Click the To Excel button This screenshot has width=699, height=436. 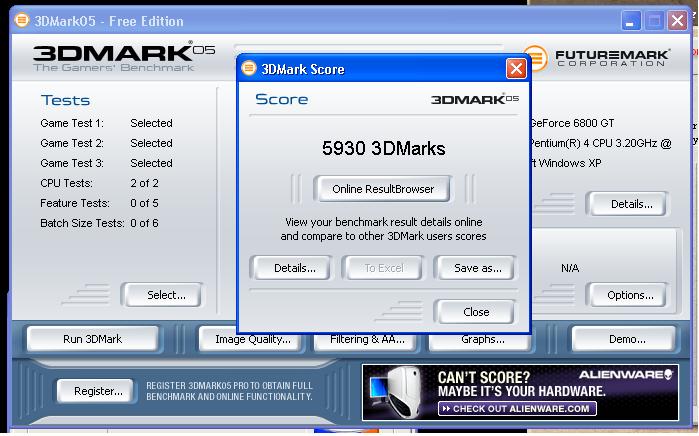tap(383, 268)
